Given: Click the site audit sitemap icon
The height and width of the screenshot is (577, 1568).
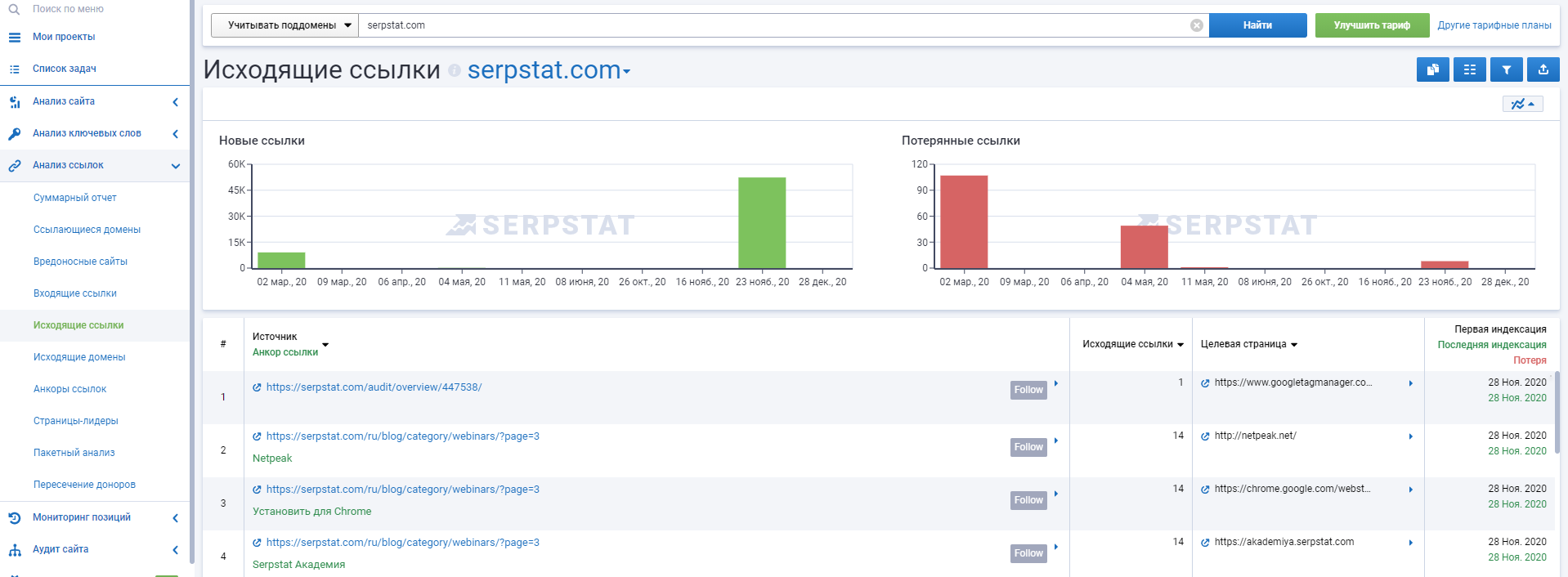Looking at the screenshot, I should pos(14,550).
